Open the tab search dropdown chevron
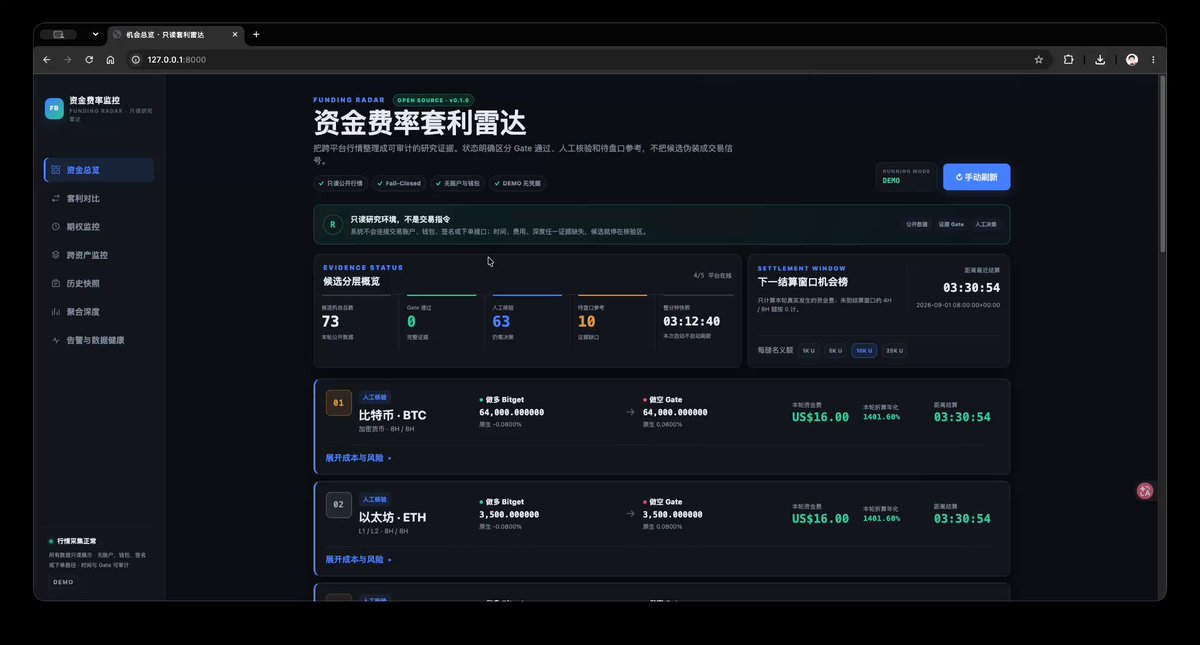Image resolution: width=1200 pixels, height=645 pixels. [96, 34]
